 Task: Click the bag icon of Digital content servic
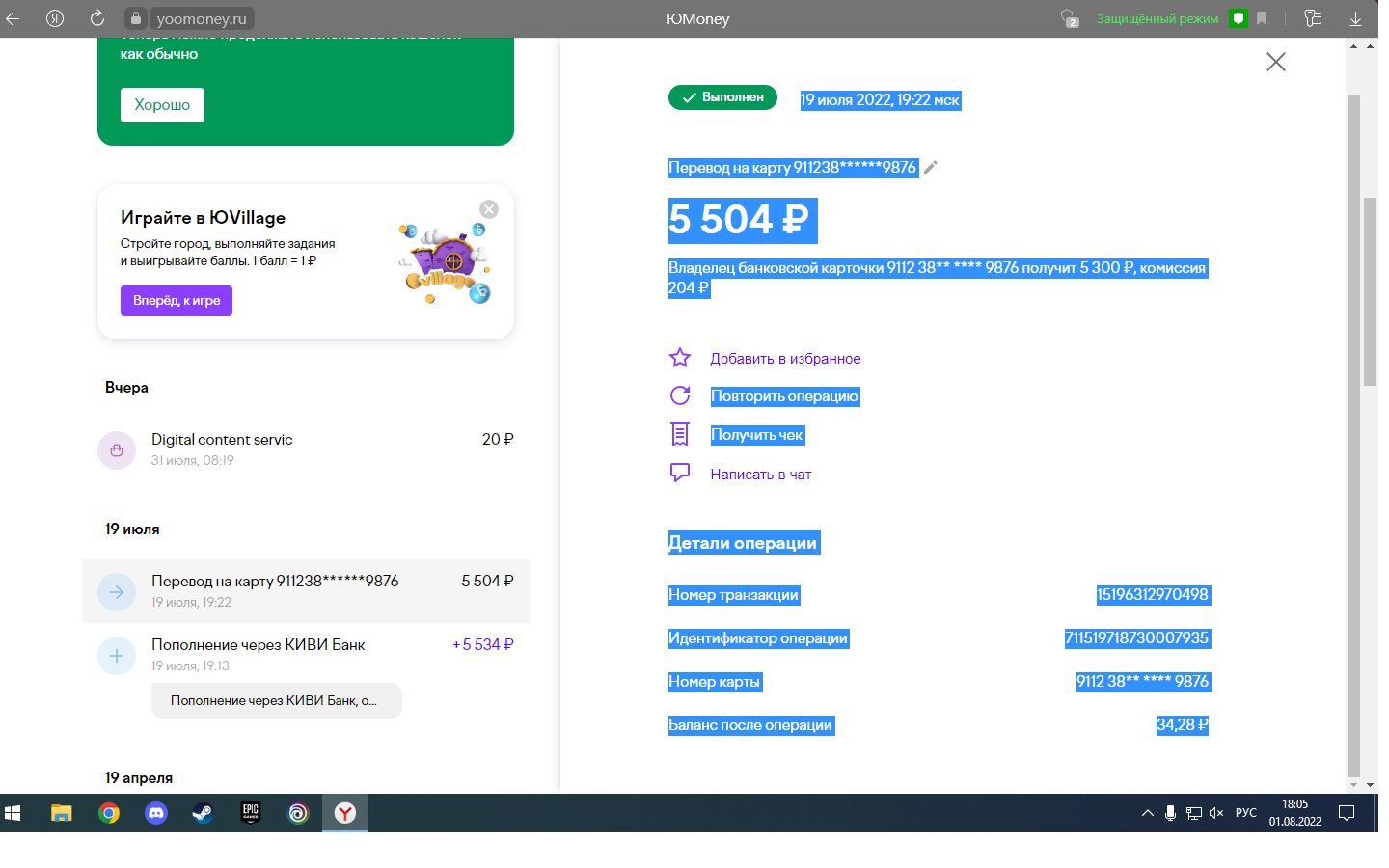coord(117,450)
